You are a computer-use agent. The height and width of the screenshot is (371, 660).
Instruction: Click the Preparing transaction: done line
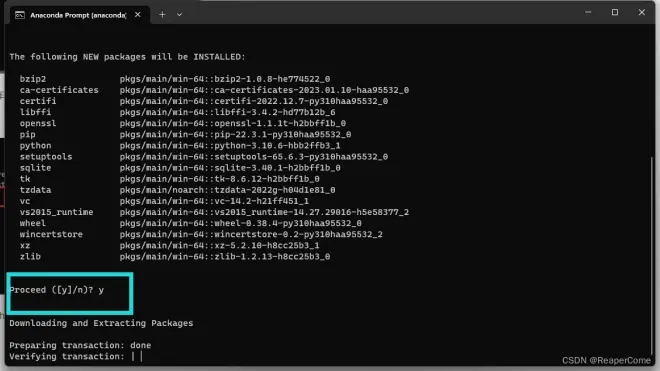(80, 345)
